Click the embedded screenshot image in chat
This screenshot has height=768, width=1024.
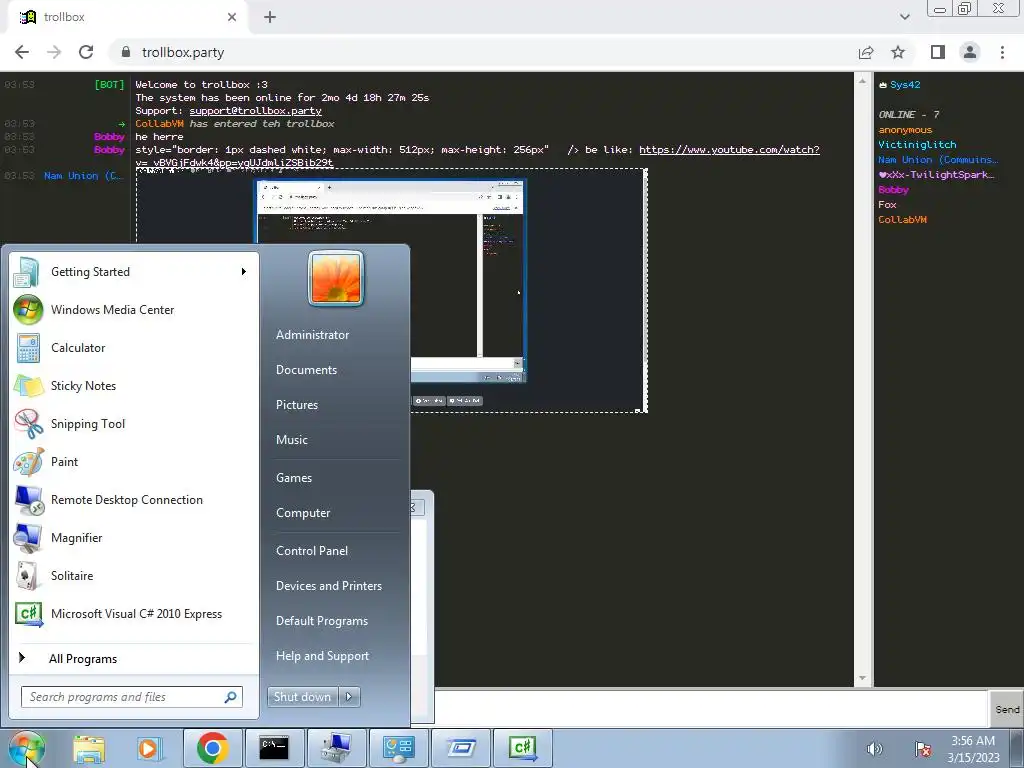392,291
